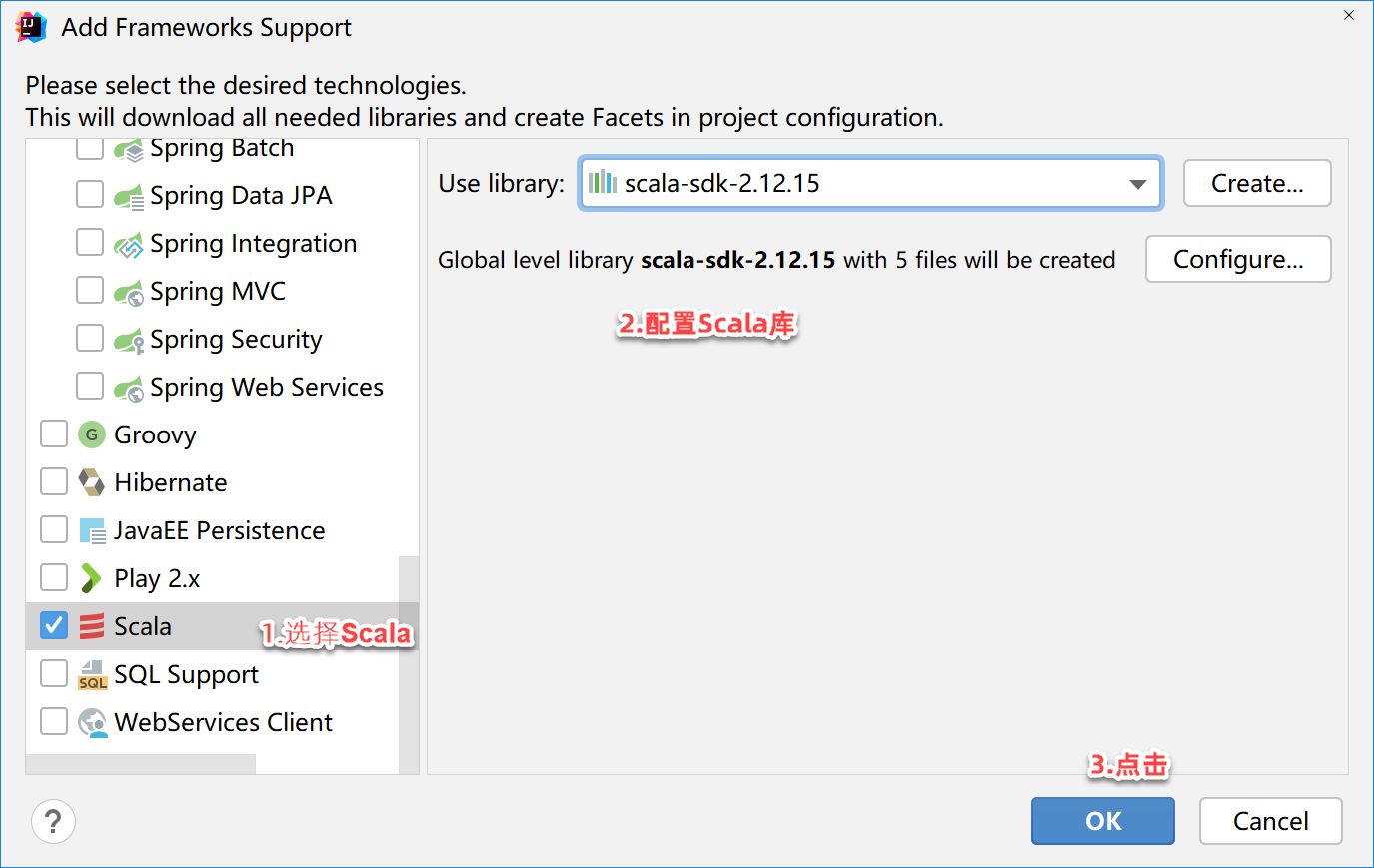
Task: Open help with the question mark button
Action: (53, 822)
